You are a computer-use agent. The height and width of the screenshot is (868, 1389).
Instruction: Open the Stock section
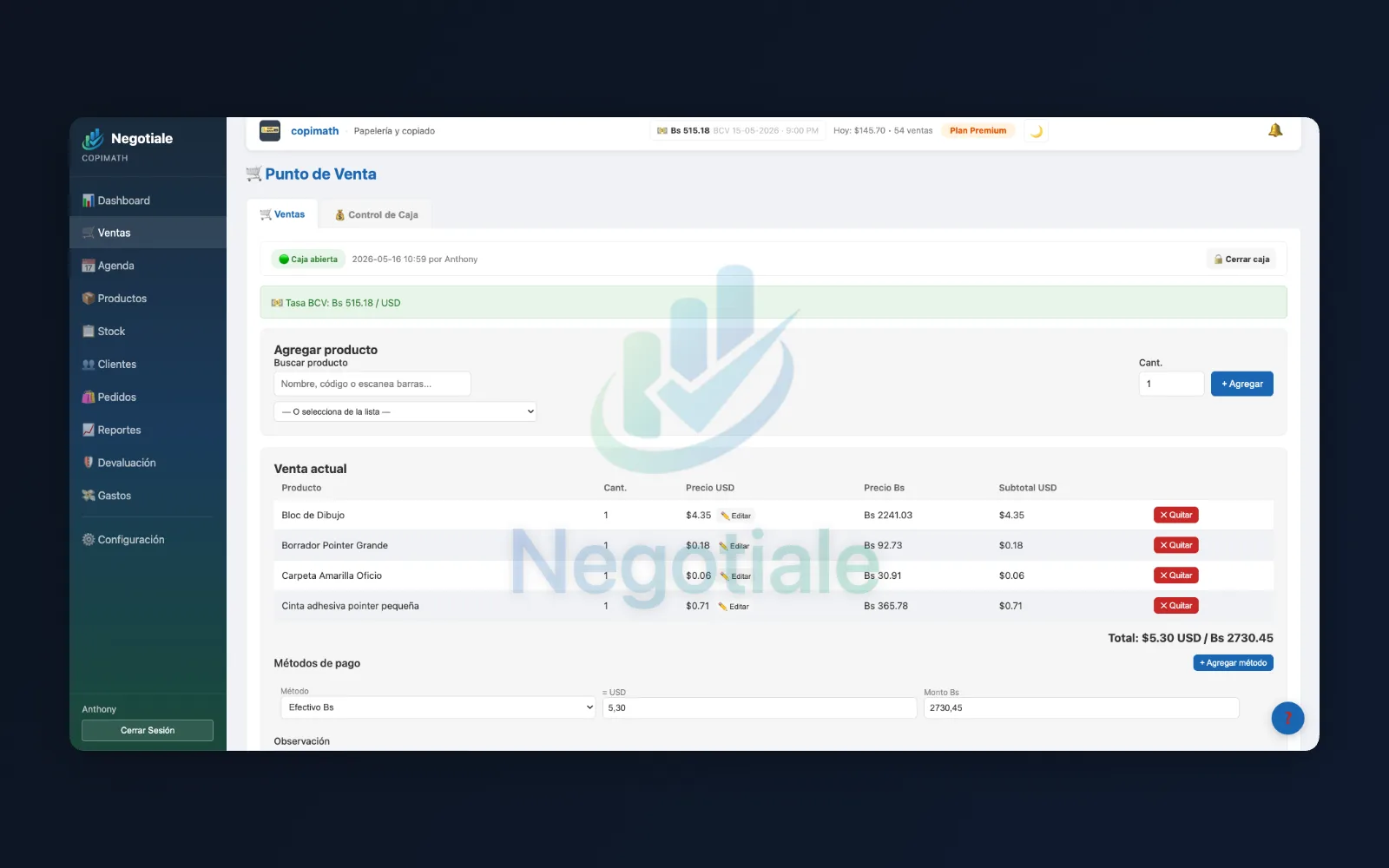148,332
